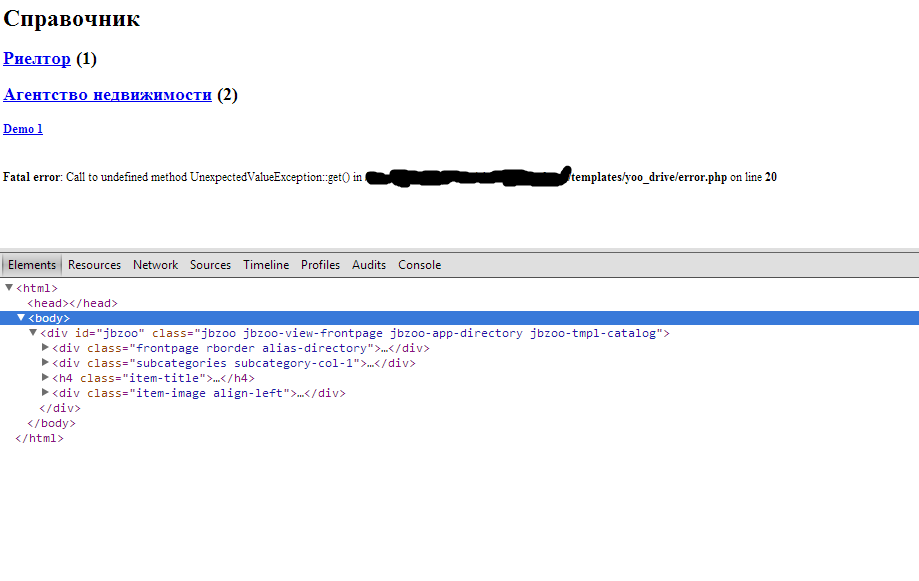The width and height of the screenshot is (919, 581).
Task: Open the Resources tab
Action: point(94,265)
